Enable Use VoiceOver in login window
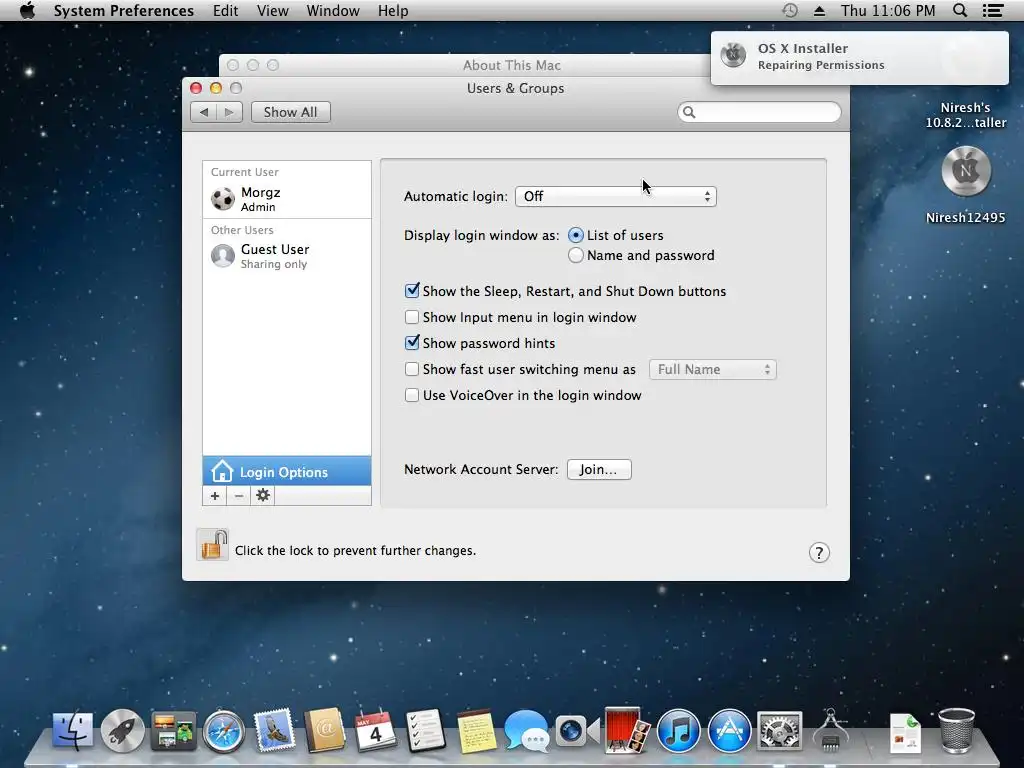Screen dimensions: 1024x768 411,396
